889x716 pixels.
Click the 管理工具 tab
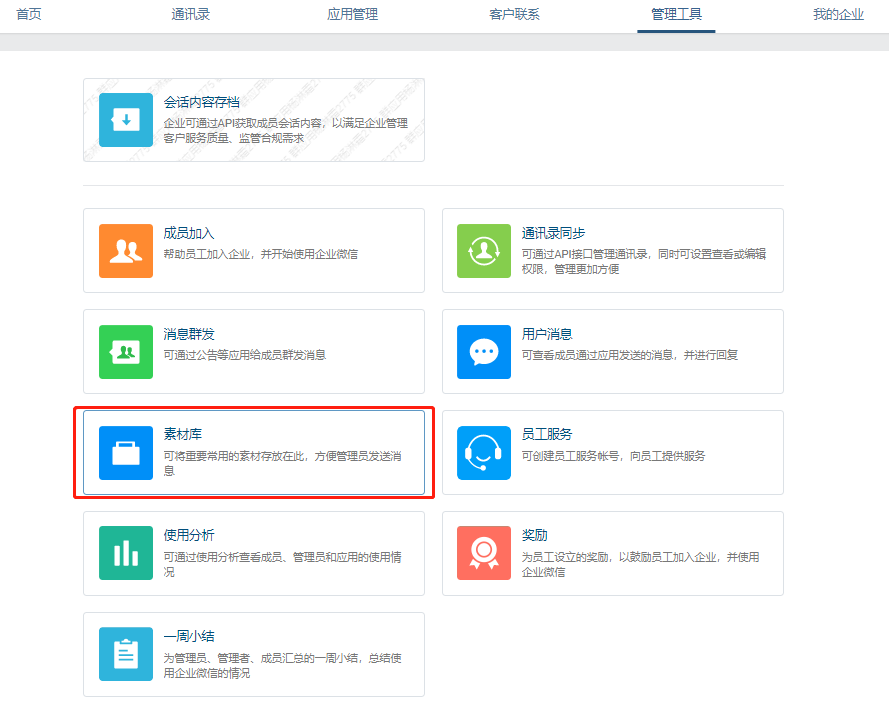pos(676,15)
